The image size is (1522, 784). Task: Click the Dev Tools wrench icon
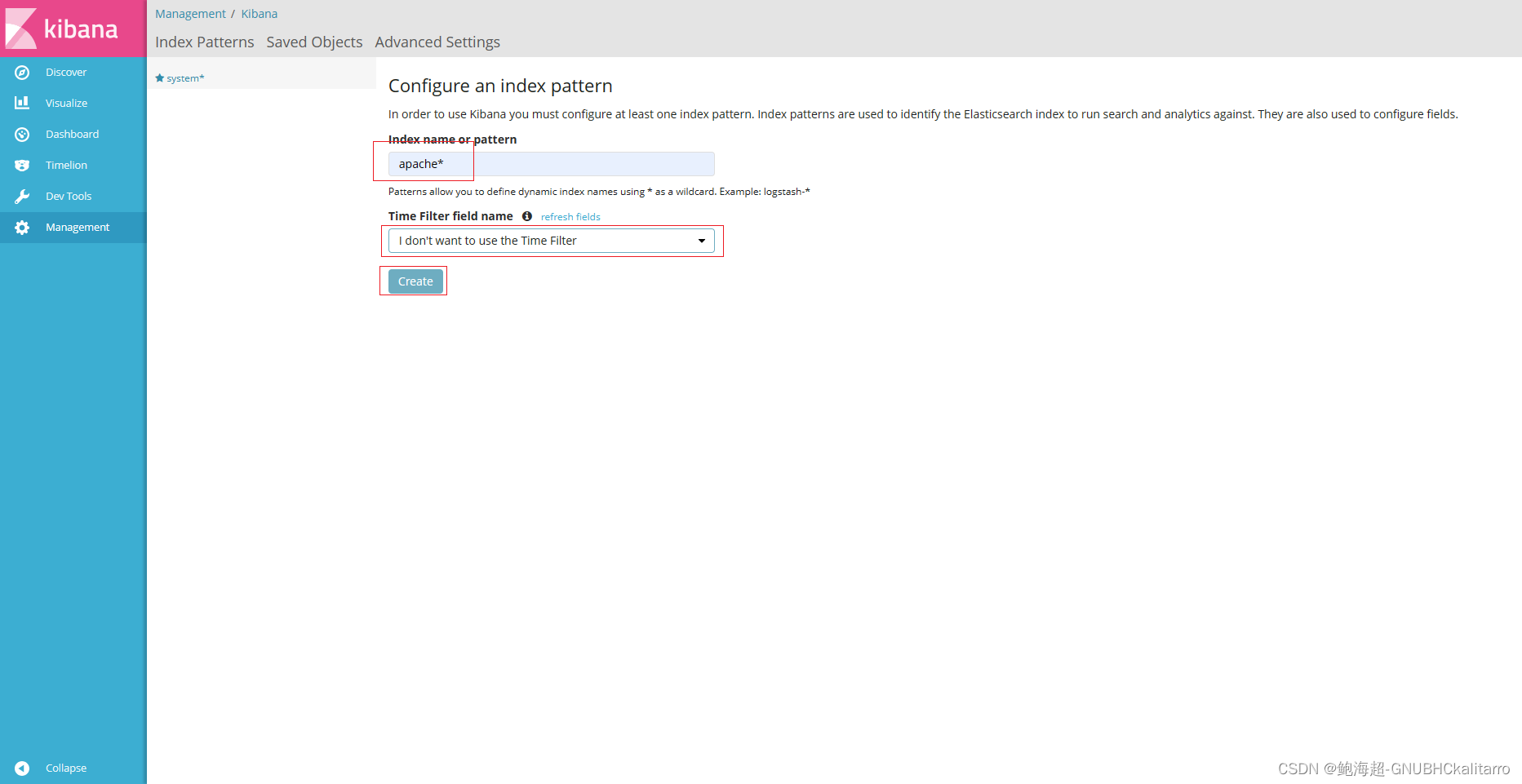pos(22,197)
